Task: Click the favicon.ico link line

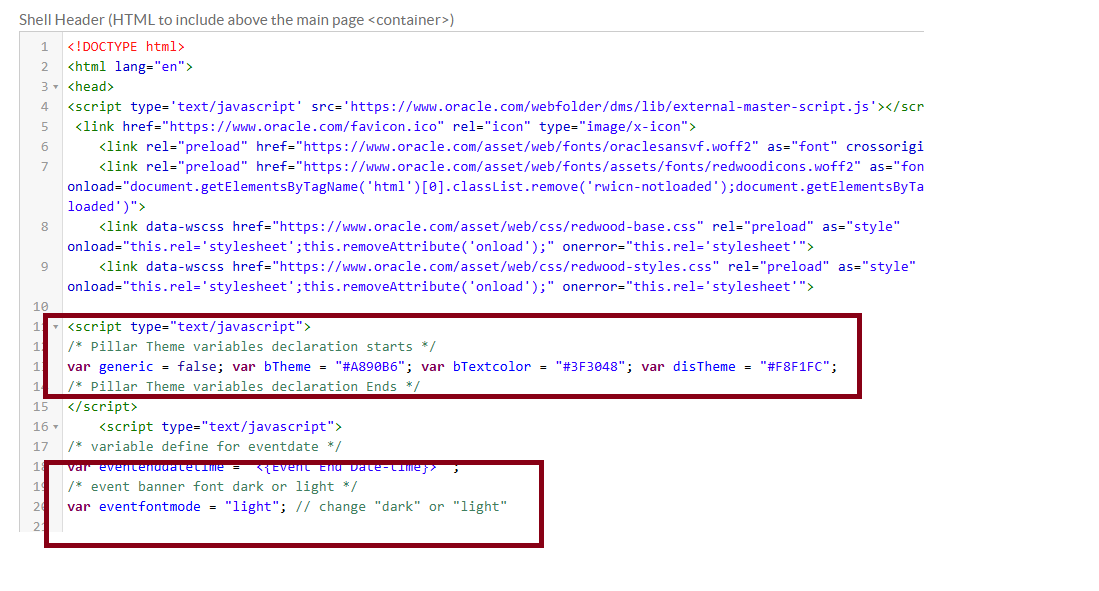Action: (x=385, y=127)
